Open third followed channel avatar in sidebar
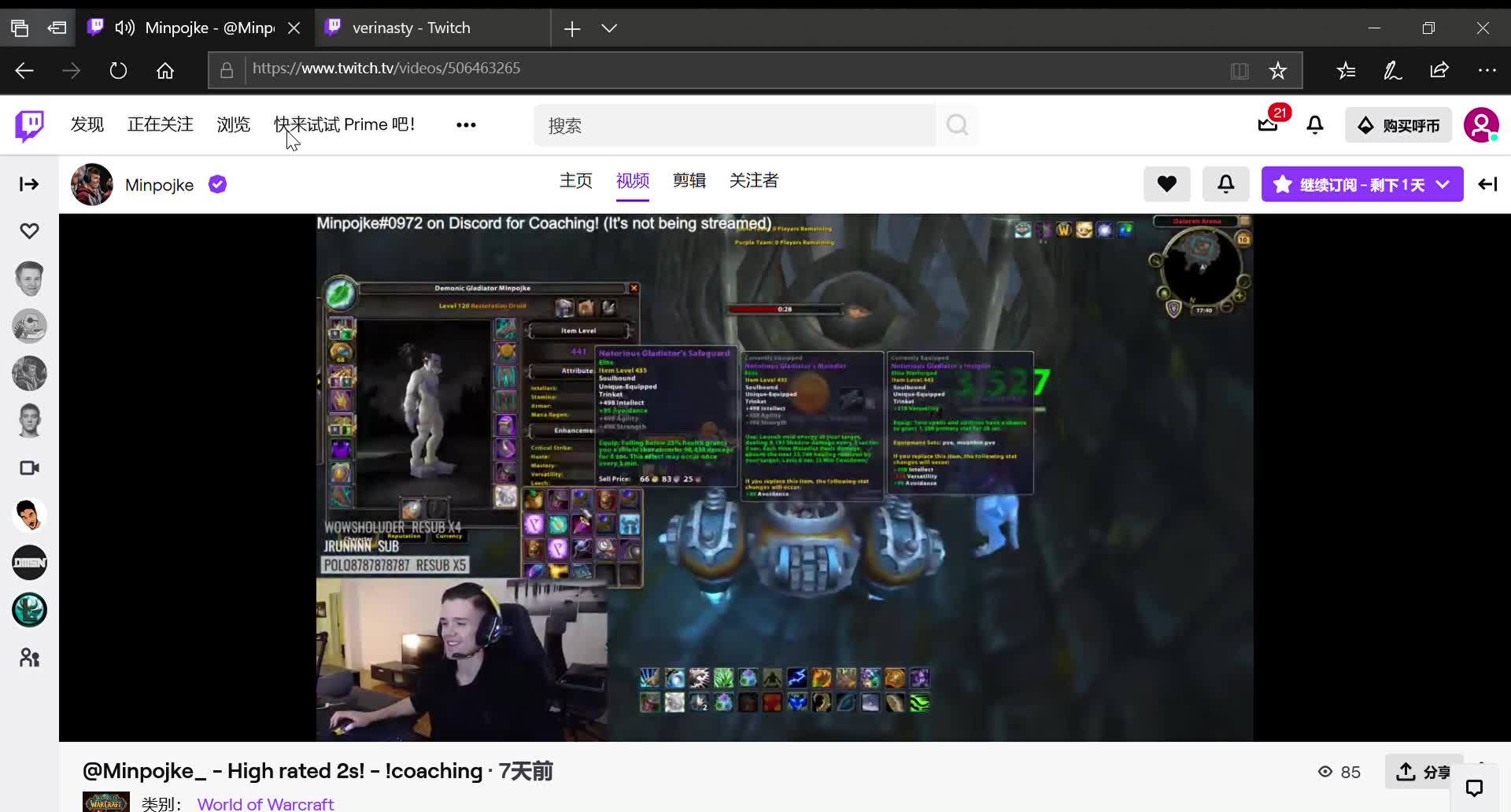The width and height of the screenshot is (1511, 812). [x=29, y=373]
